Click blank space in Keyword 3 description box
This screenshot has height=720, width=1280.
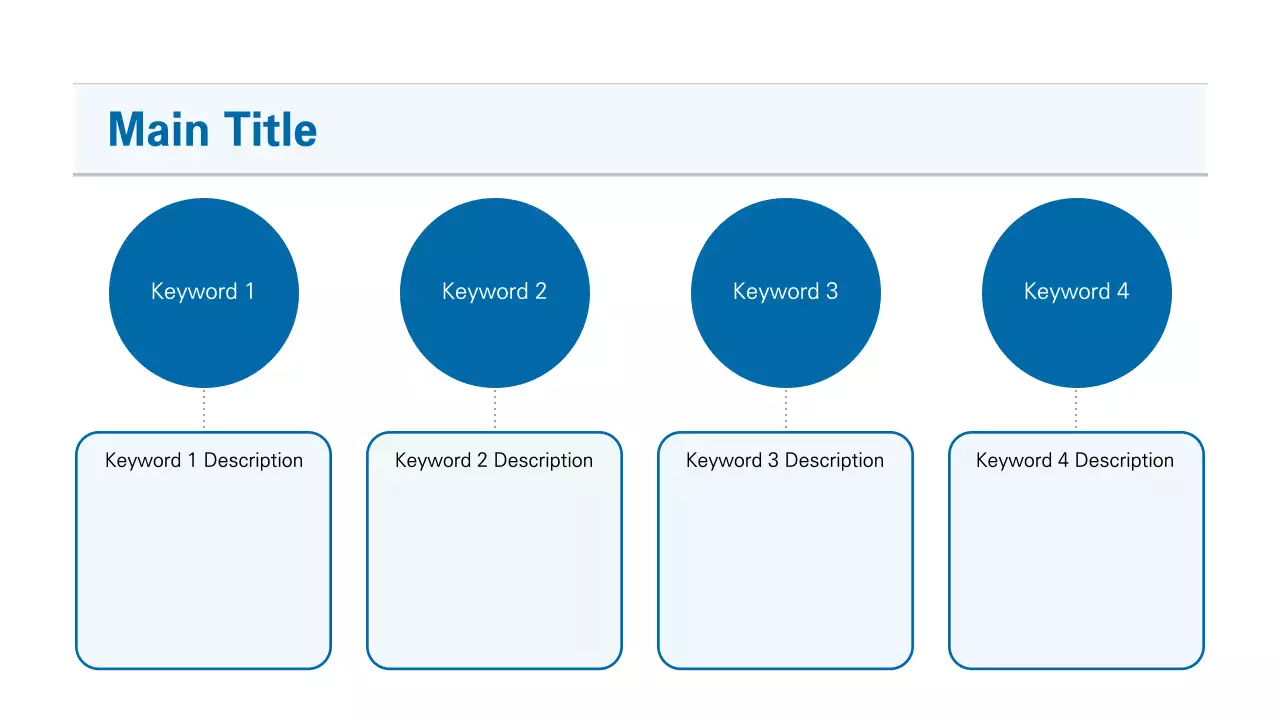(785, 570)
